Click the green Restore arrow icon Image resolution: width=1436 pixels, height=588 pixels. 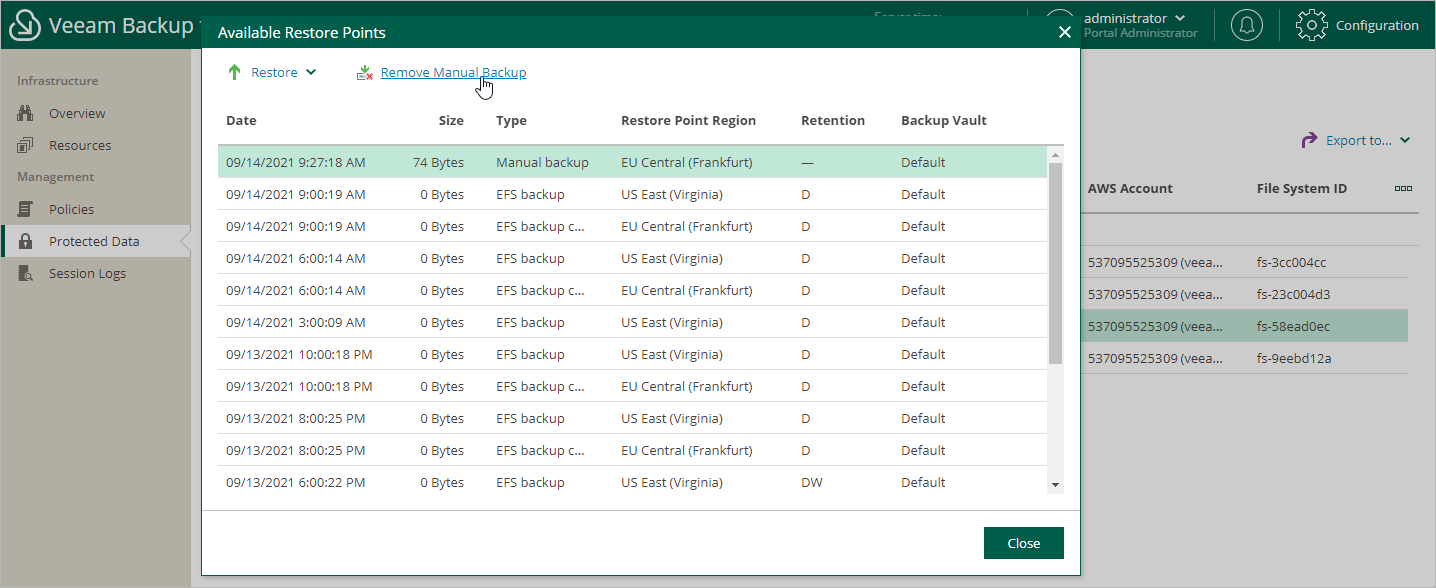point(234,72)
